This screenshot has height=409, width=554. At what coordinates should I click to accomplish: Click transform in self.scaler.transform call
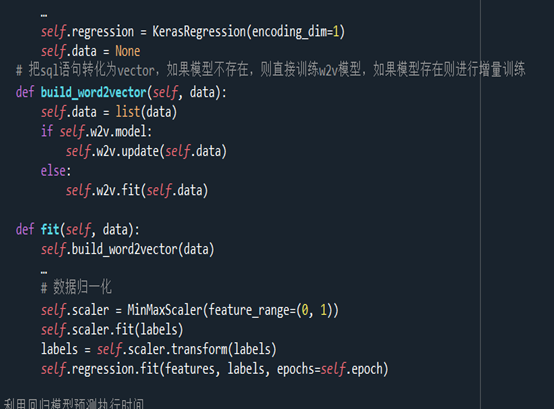coord(200,349)
